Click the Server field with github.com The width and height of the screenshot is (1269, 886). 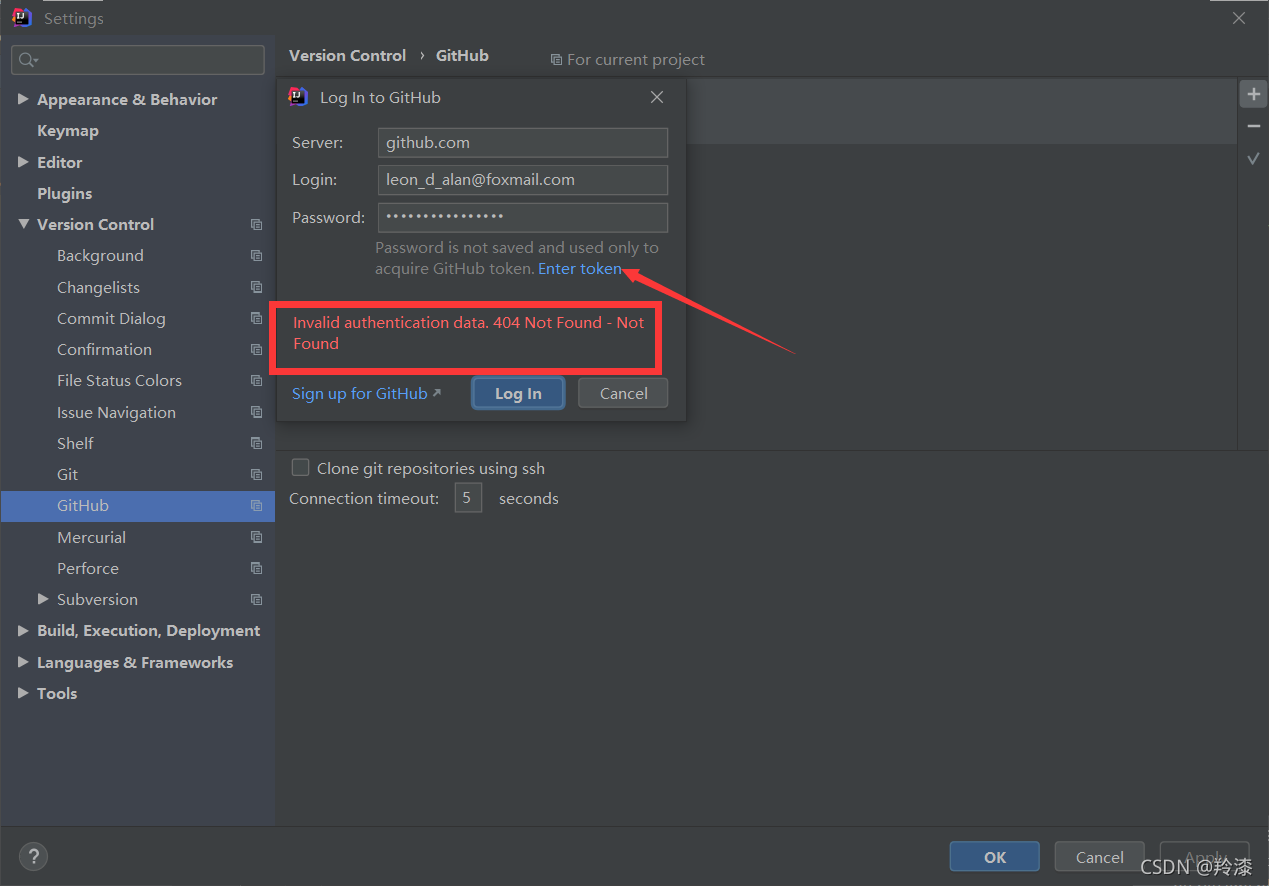point(523,142)
